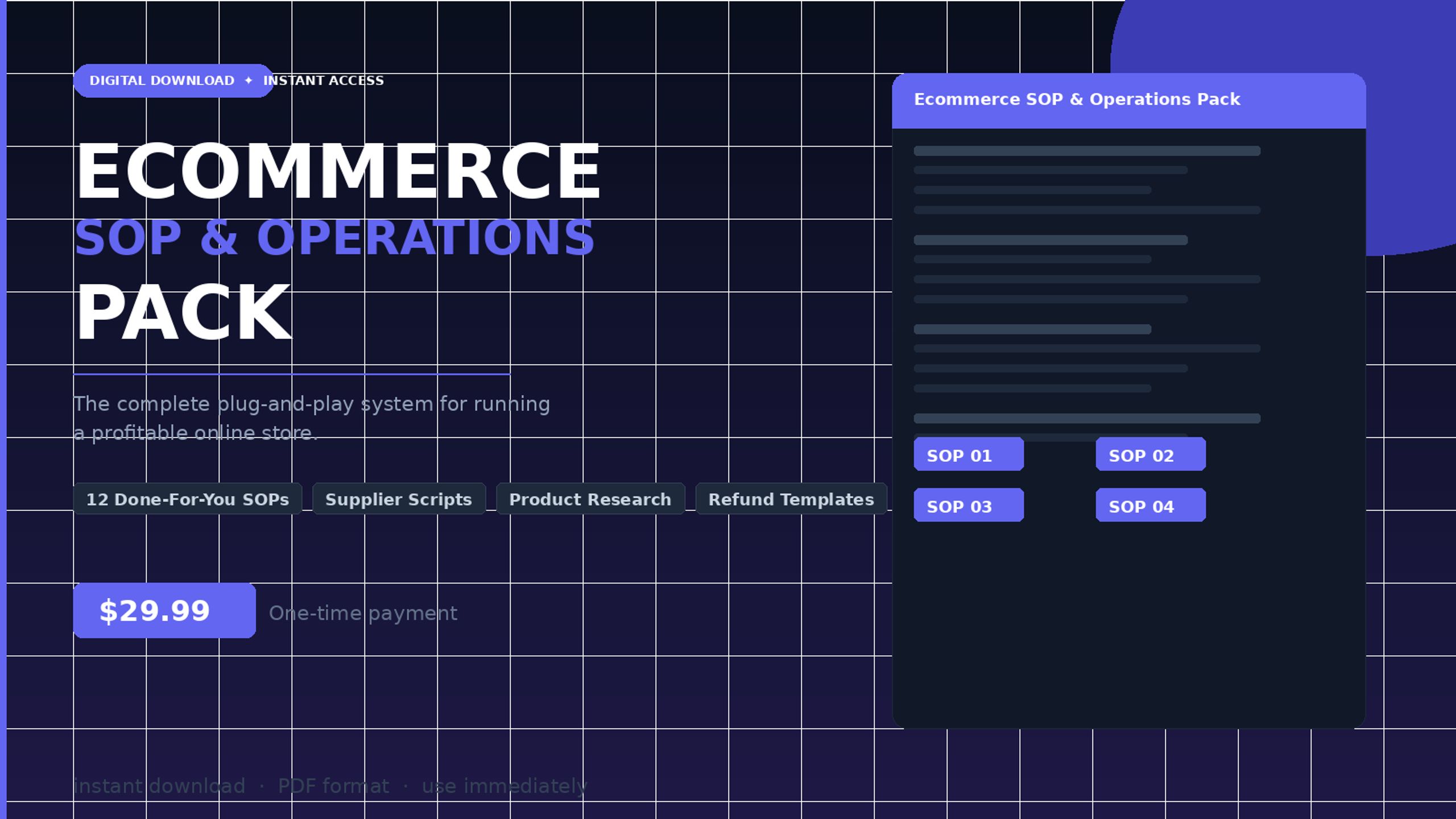1456x819 pixels.
Task: Click the INSTANT ACCESS text
Action: tap(324, 81)
